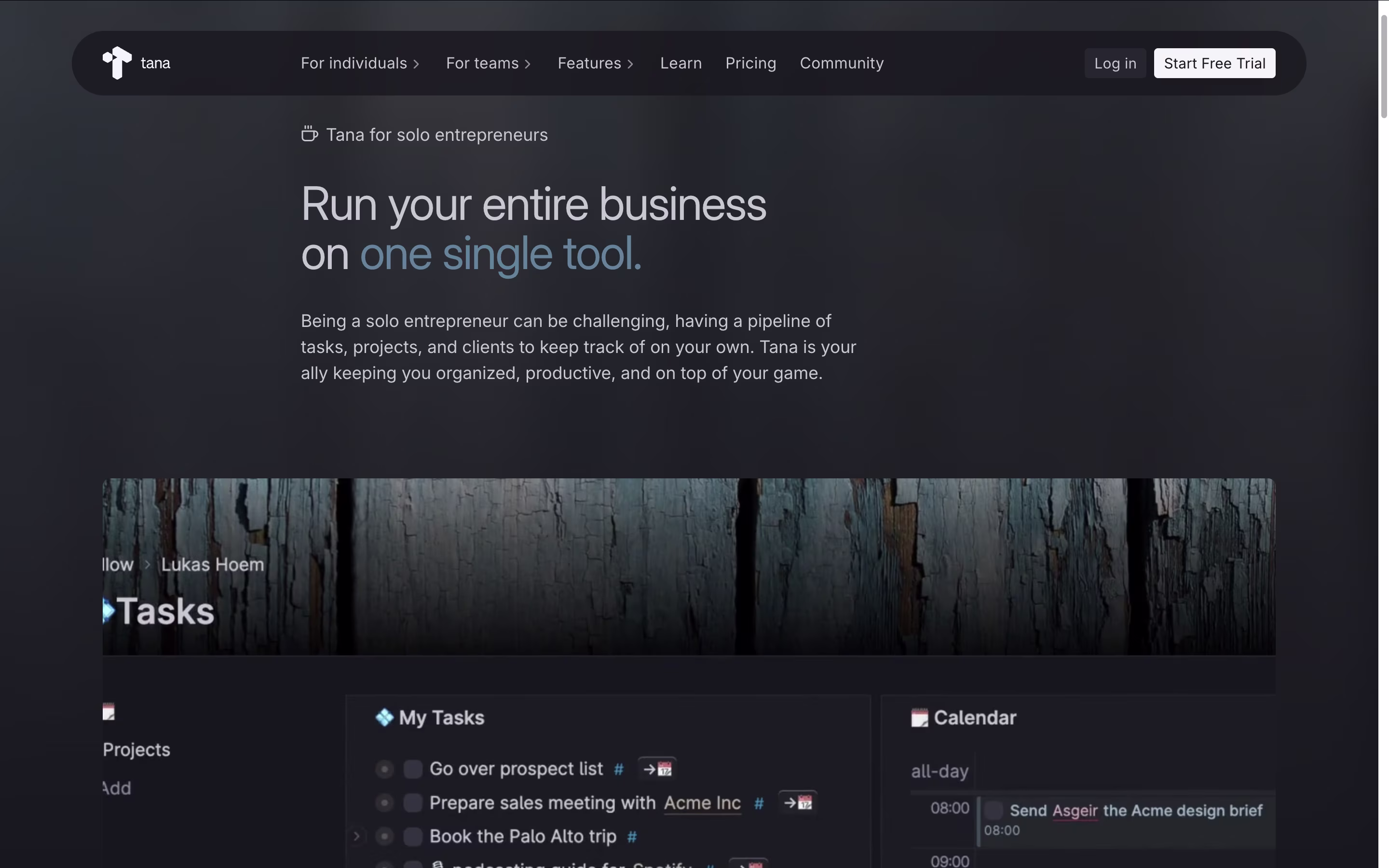Click Start Free Trial
The image size is (1389, 868).
pyautogui.click(x=1214, y=63)
